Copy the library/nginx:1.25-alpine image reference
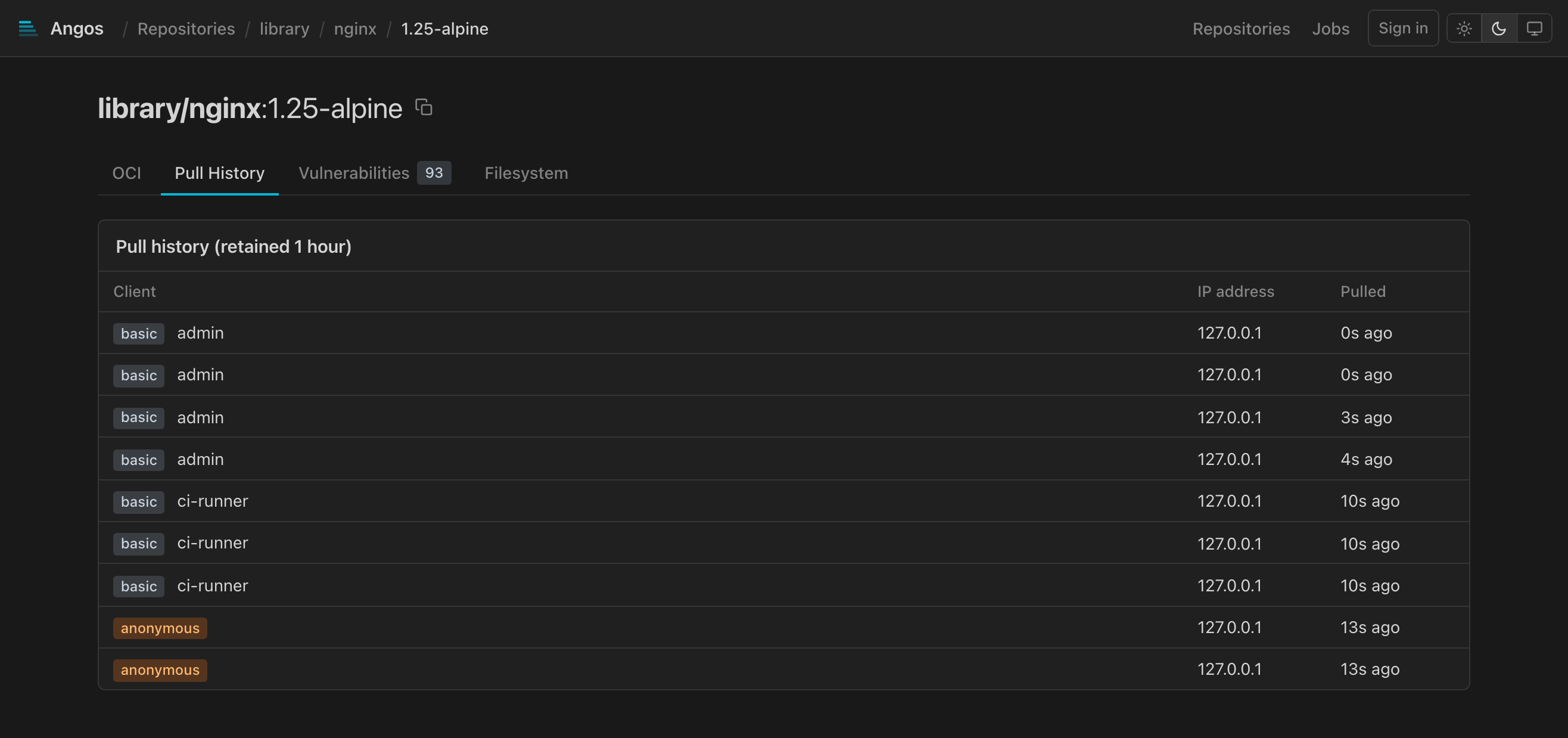This screenshot has width=1568, height=738. 424,107
